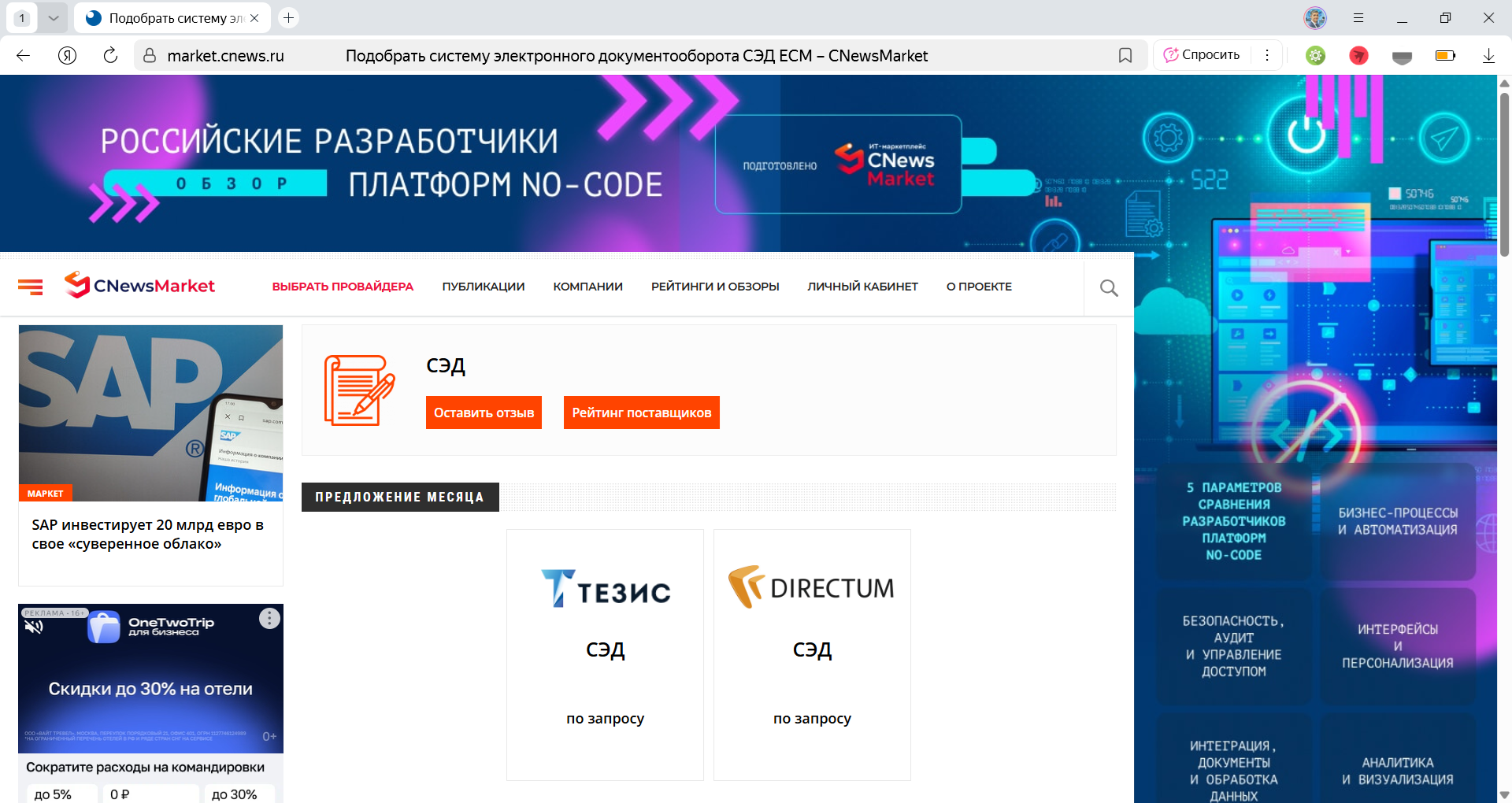The width and height of the screenshot is (1512, 803).
Task: Open the CNewsMarket hamburger menu
Action: coord(31,287)
